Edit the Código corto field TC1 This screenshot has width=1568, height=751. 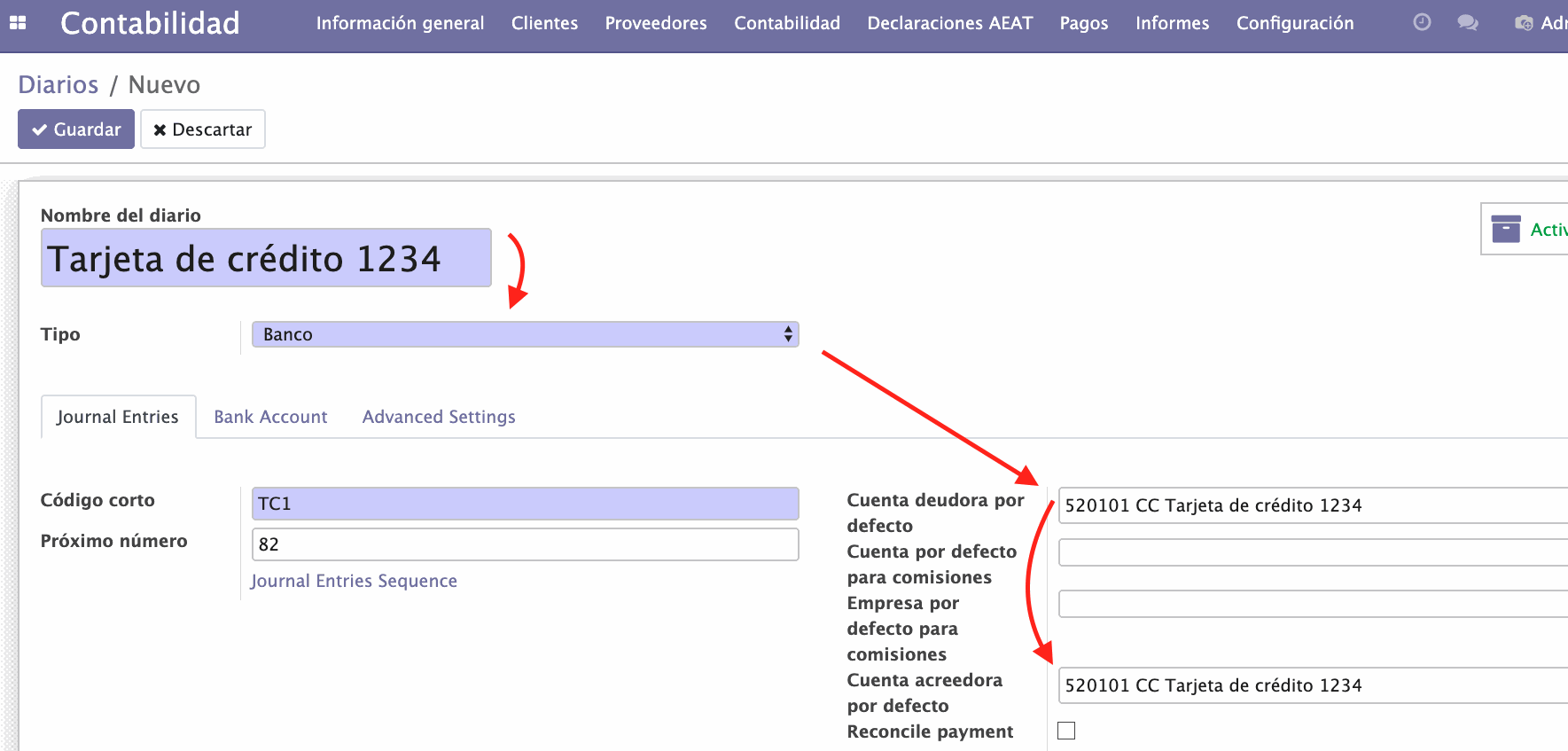coord(525,504)
